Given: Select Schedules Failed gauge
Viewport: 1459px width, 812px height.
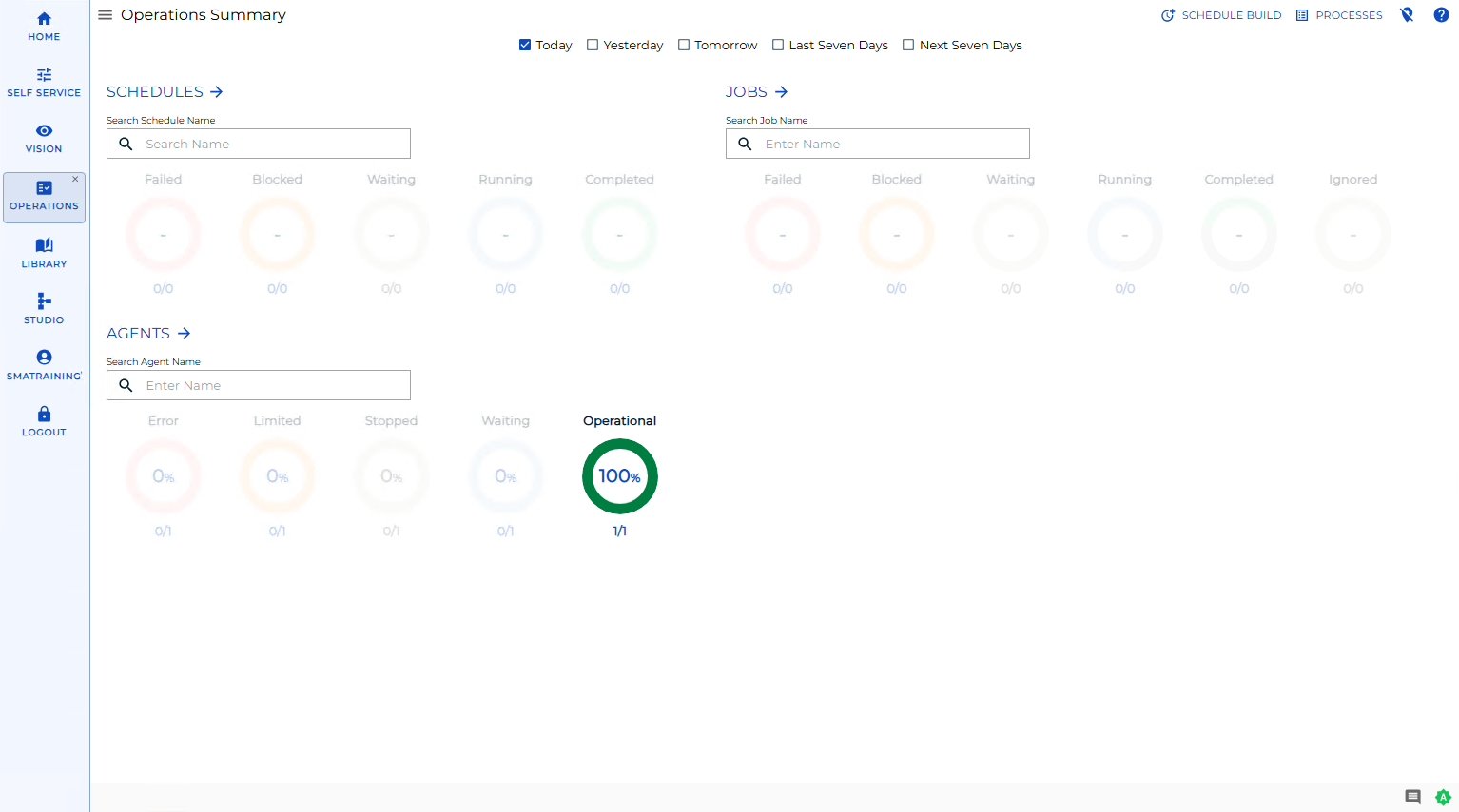Looking at the screenshot, I should pos(164,235).
